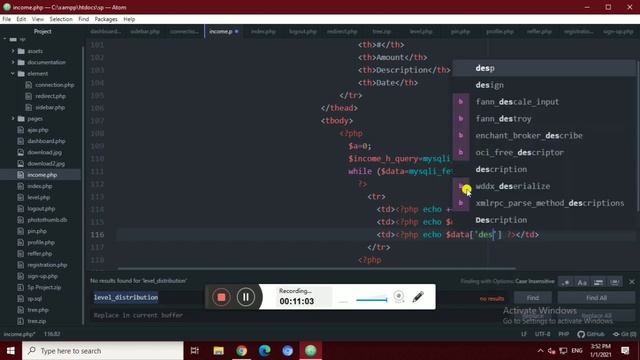Close the find and replace panel
The width and height of the screenshot is (640, 360).
632,282
